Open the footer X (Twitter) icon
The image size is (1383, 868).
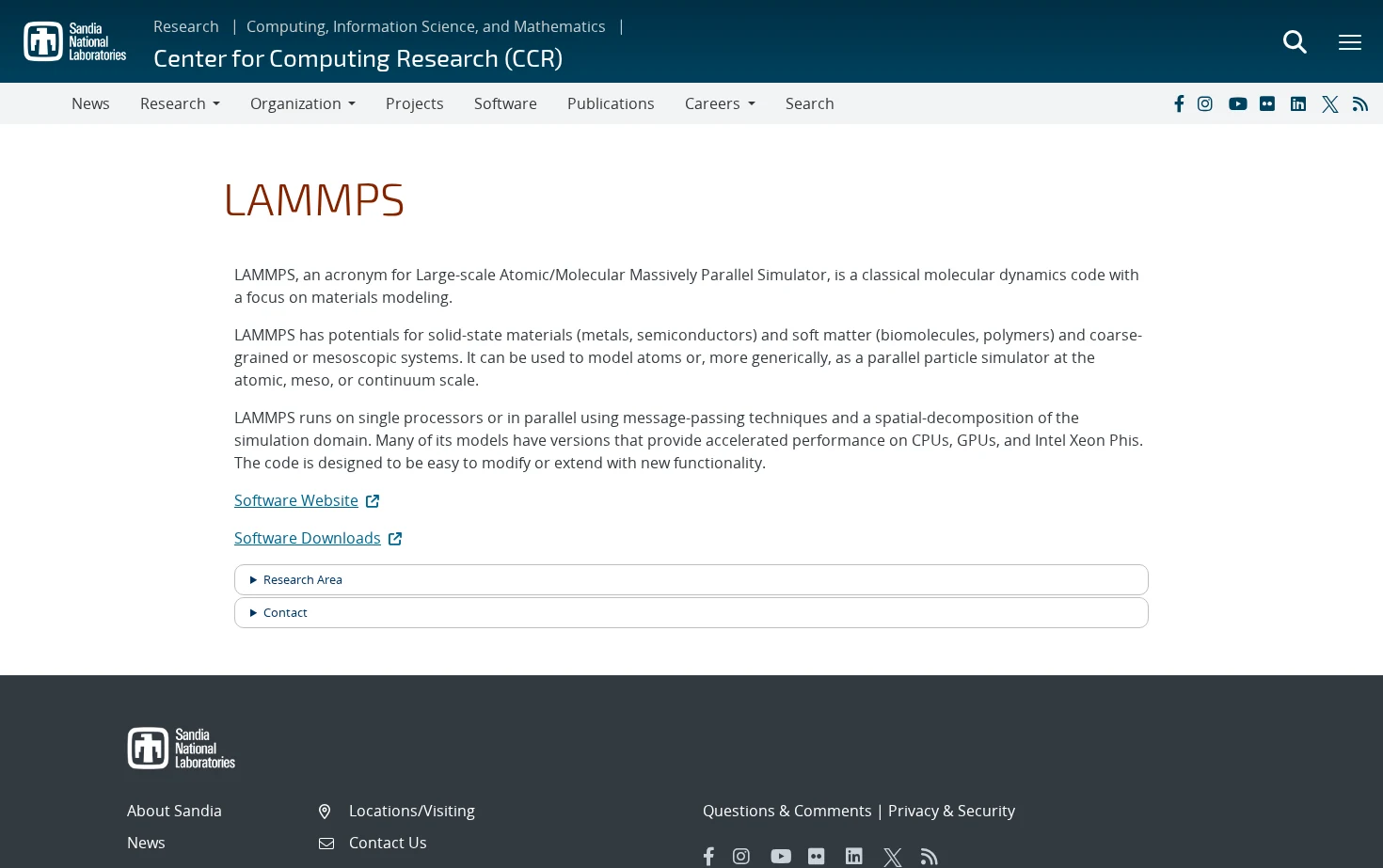tap(893, 857)
